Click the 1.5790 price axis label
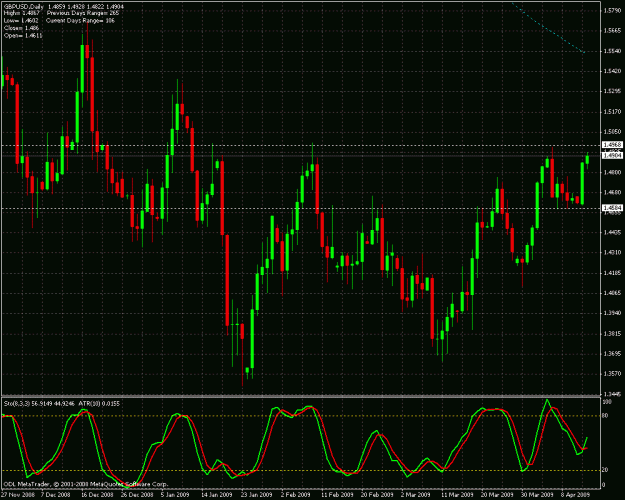 point(613,10)
